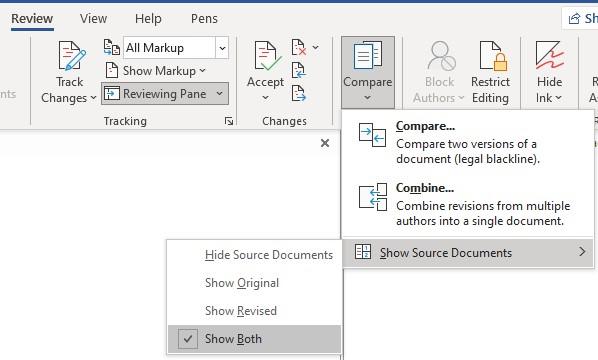Click the Compare documents arrows icon

[372, 135]
